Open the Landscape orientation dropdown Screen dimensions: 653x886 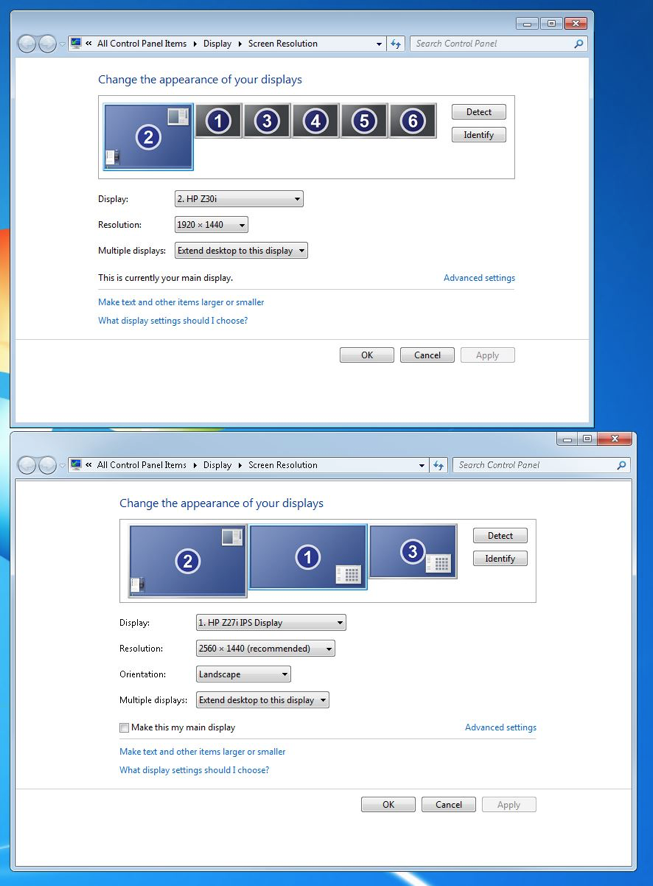[x=243, y=674]
